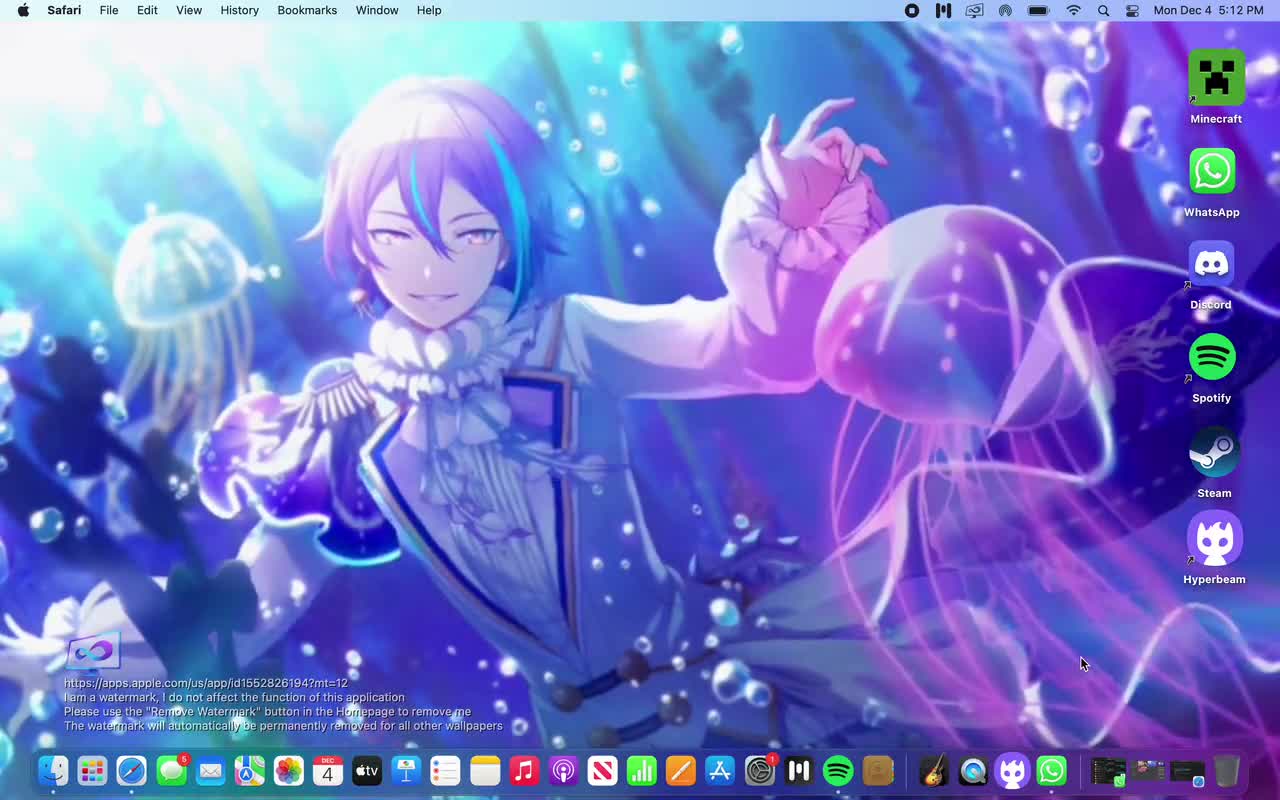Open Calendar showing Dec 4
Screen dimensions: 1280x800
click(328, 771)
